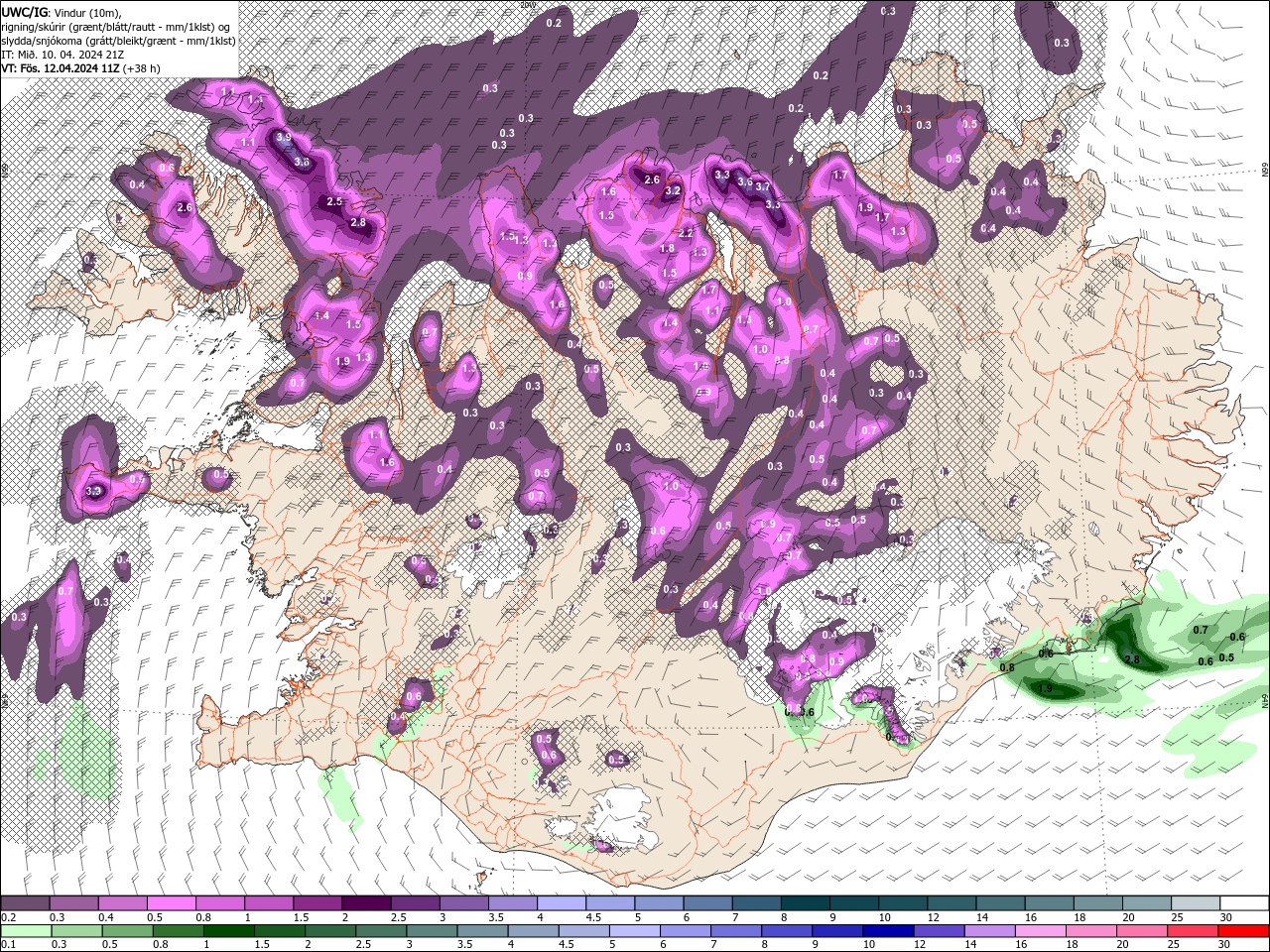Click the snow scale swatch for 1.5–2
This screenshot has width=1270, height=952.
pos(317,903)
